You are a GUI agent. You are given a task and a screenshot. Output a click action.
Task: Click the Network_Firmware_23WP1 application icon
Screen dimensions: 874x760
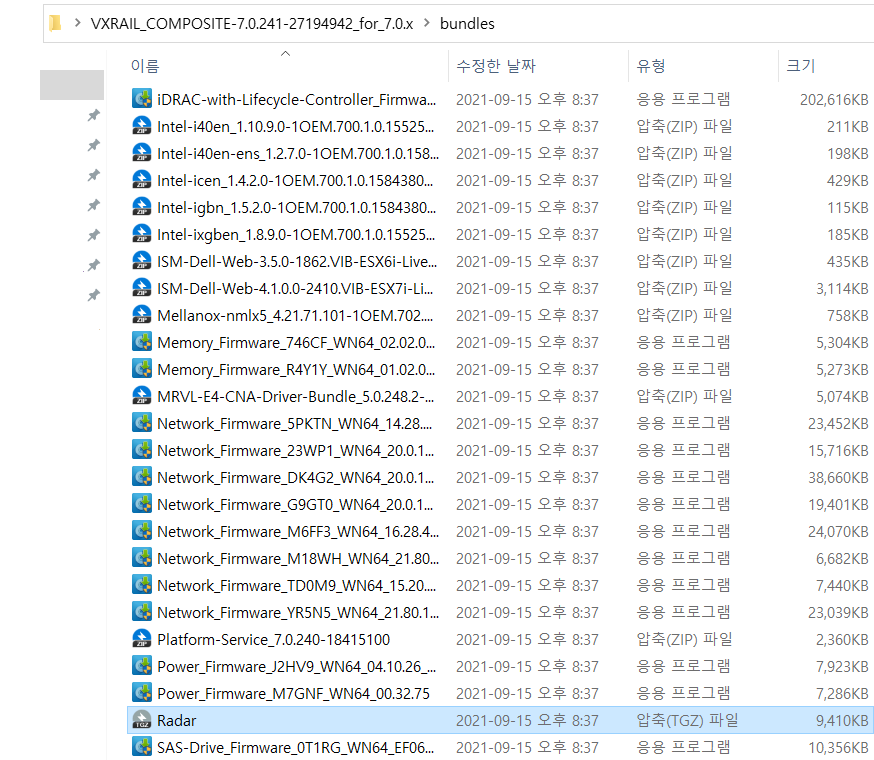click(x=142, y=450)
